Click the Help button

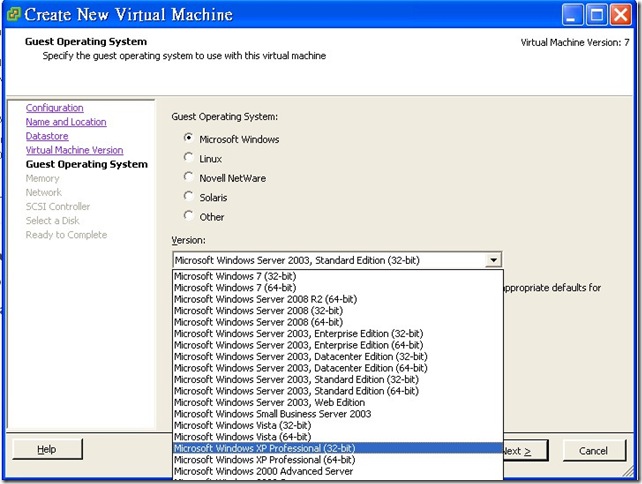coord(47,449)
